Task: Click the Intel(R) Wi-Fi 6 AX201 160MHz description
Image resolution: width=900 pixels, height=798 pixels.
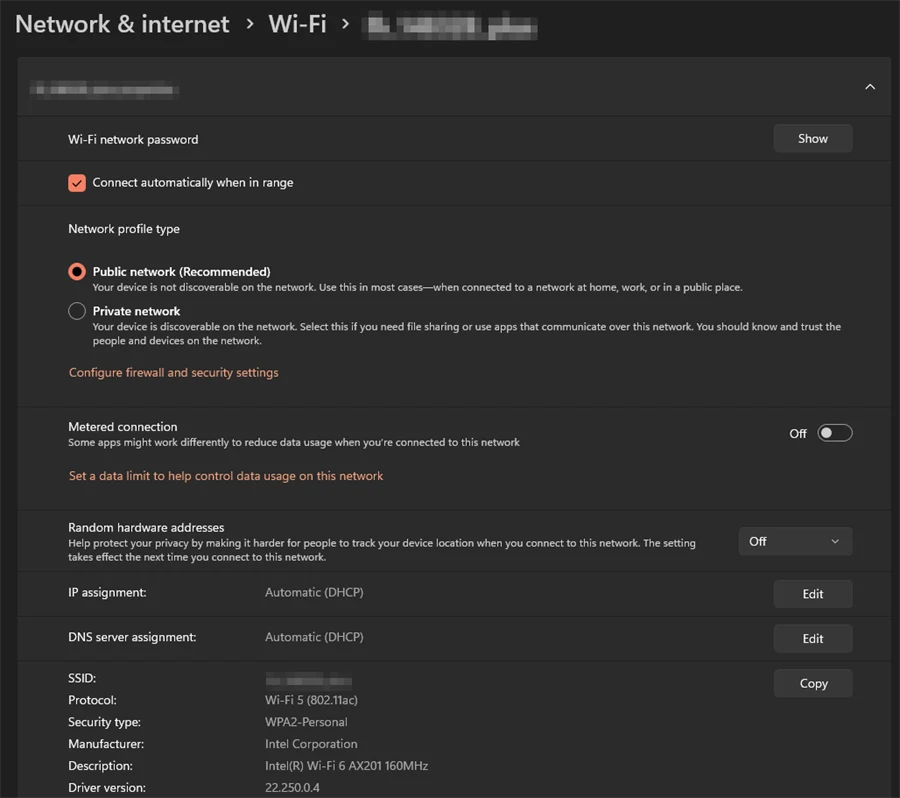Action: [346, 766]
